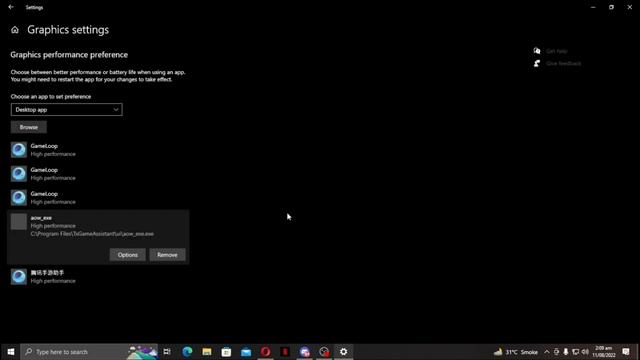The width and height of the screenshot is (640, 360).
Task: Select the second GameLoop entry icon
Action: (x=18, y=174)
